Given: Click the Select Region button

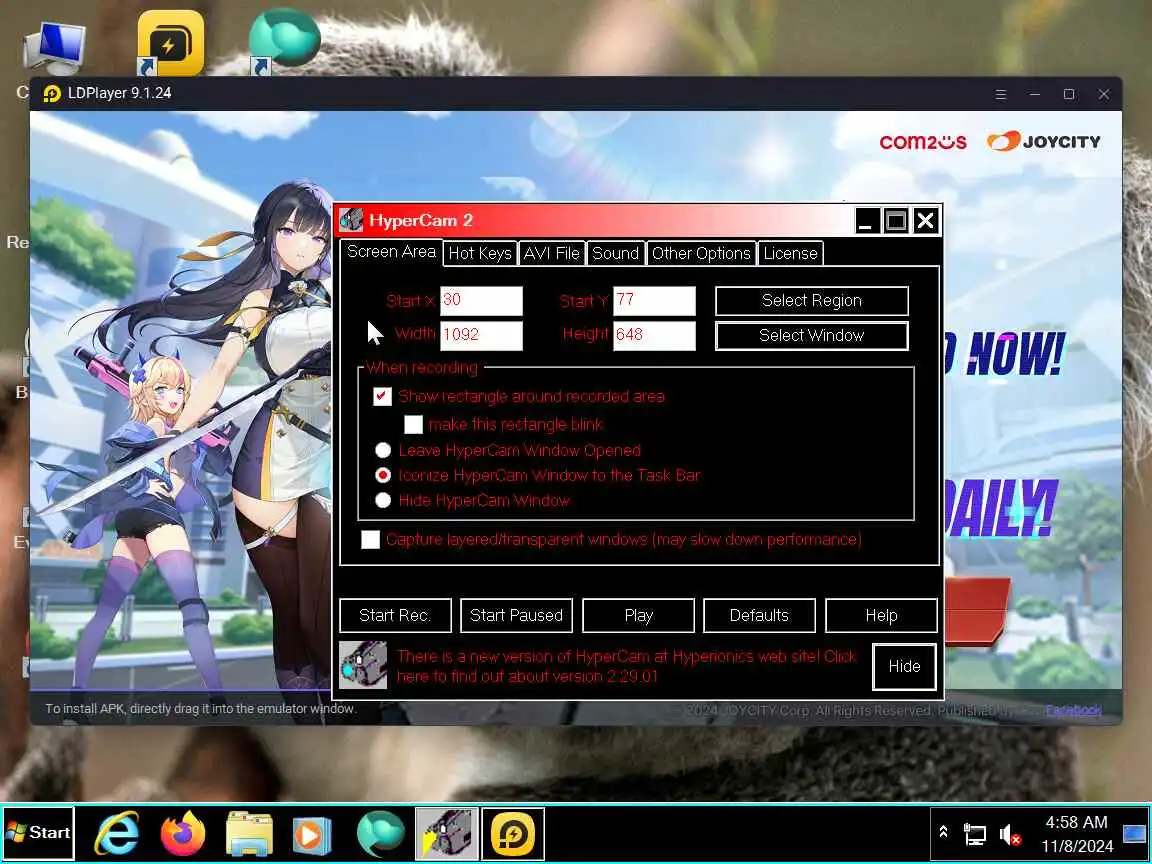Looking at the screenshot, I should [x=812, y=300].
